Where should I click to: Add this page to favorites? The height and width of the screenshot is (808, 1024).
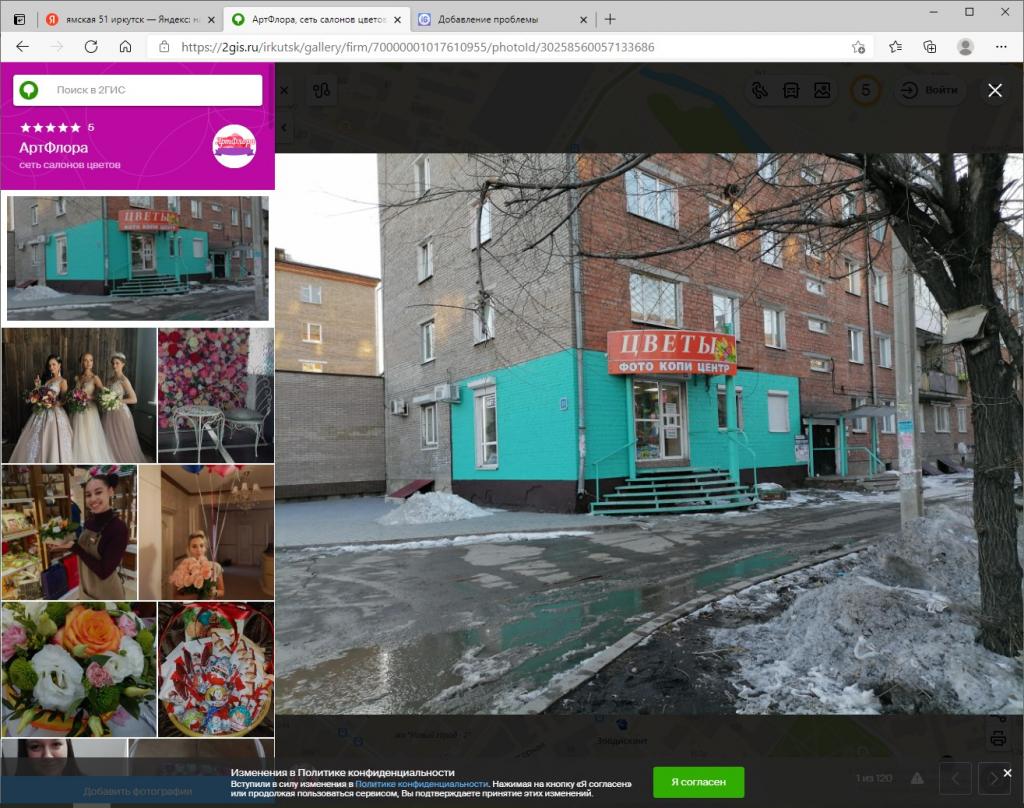[858, 47]
